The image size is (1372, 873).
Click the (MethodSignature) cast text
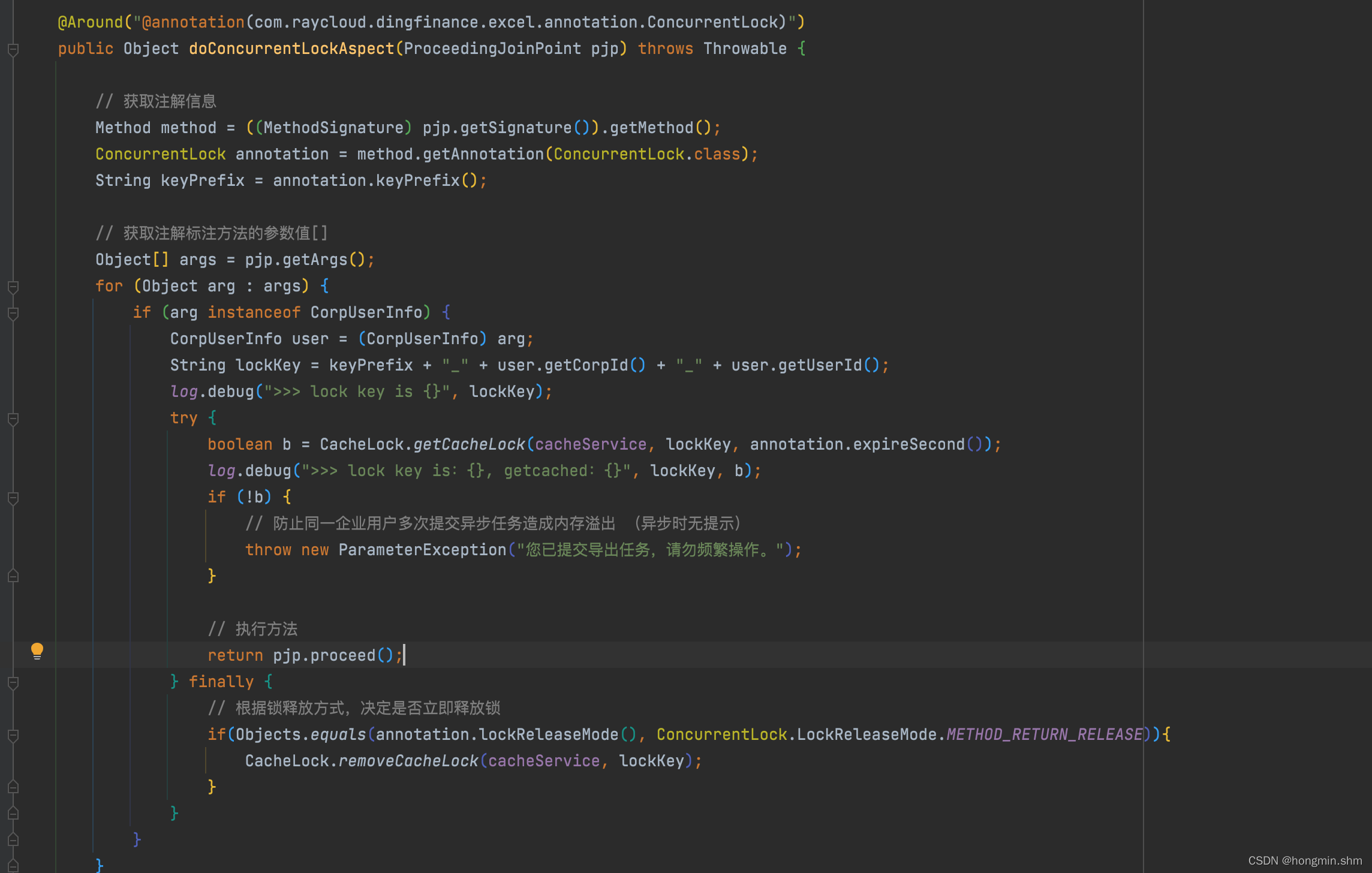pyautogui.click(x=333, y=128)
